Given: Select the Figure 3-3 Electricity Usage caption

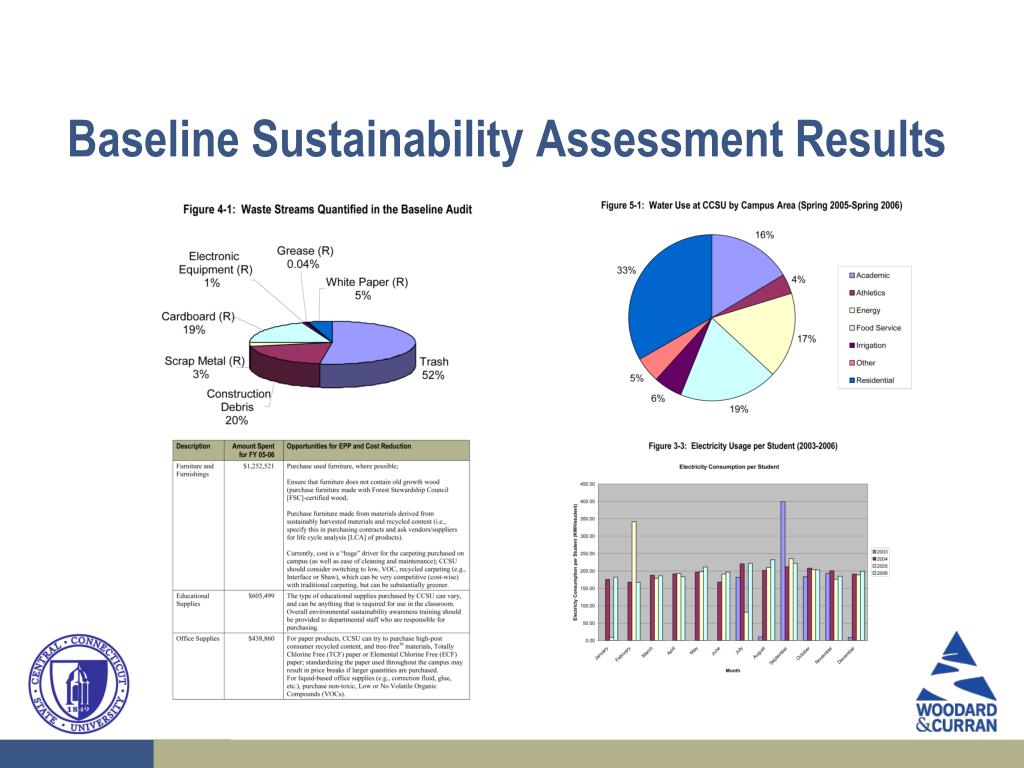Looking at the screenshot, I should 743,446.
